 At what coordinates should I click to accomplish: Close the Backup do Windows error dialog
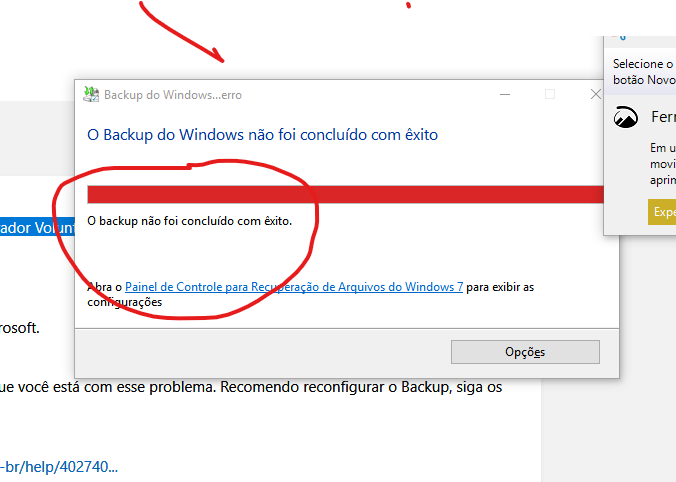pos(595,94)
